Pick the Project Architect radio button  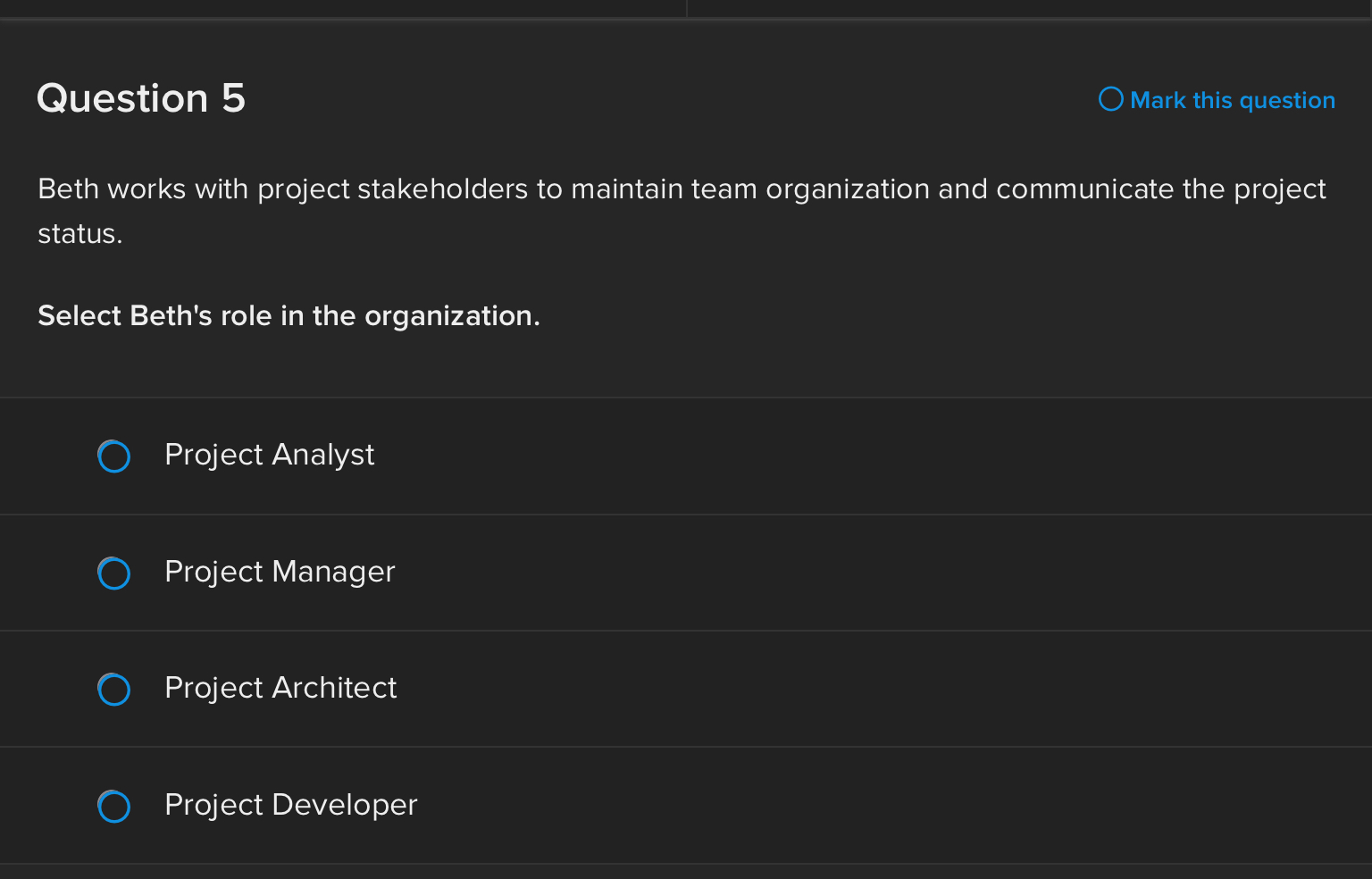[x=113, y=690]
